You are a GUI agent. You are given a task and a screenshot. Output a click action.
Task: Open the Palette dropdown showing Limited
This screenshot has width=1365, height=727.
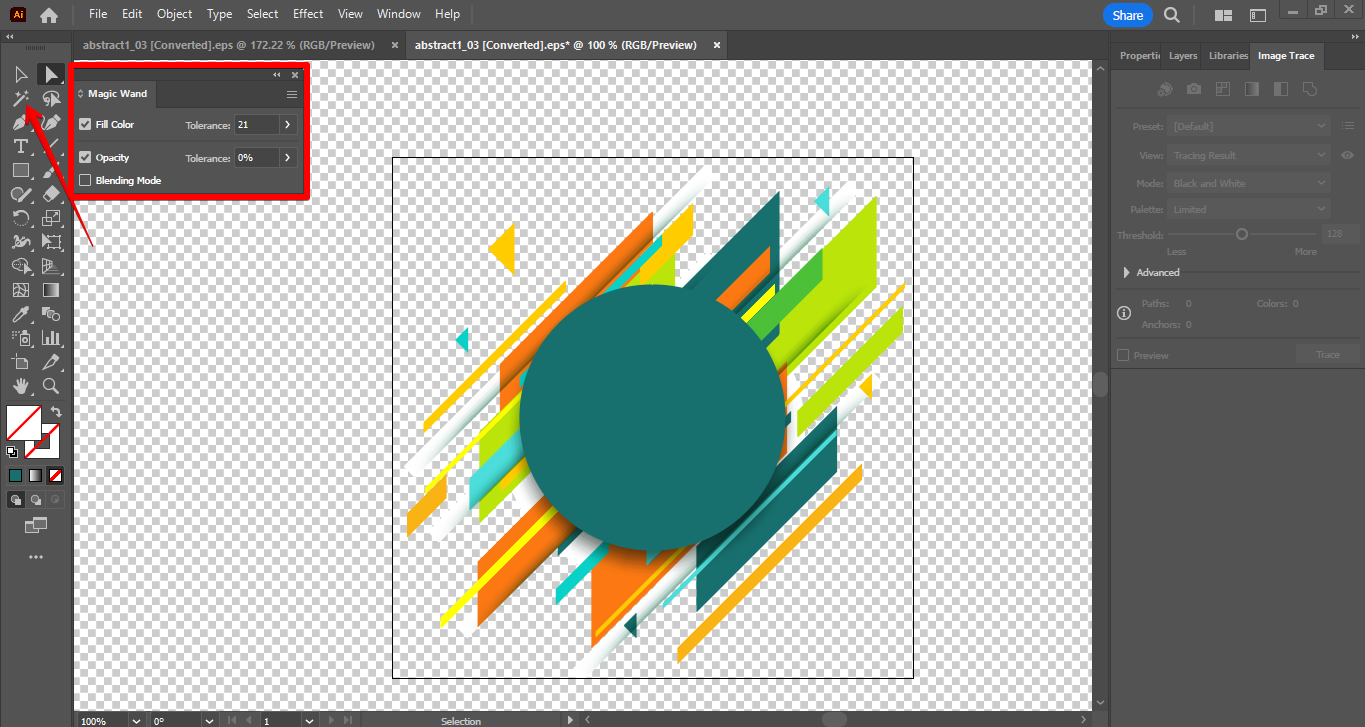tap(1250, 209)
